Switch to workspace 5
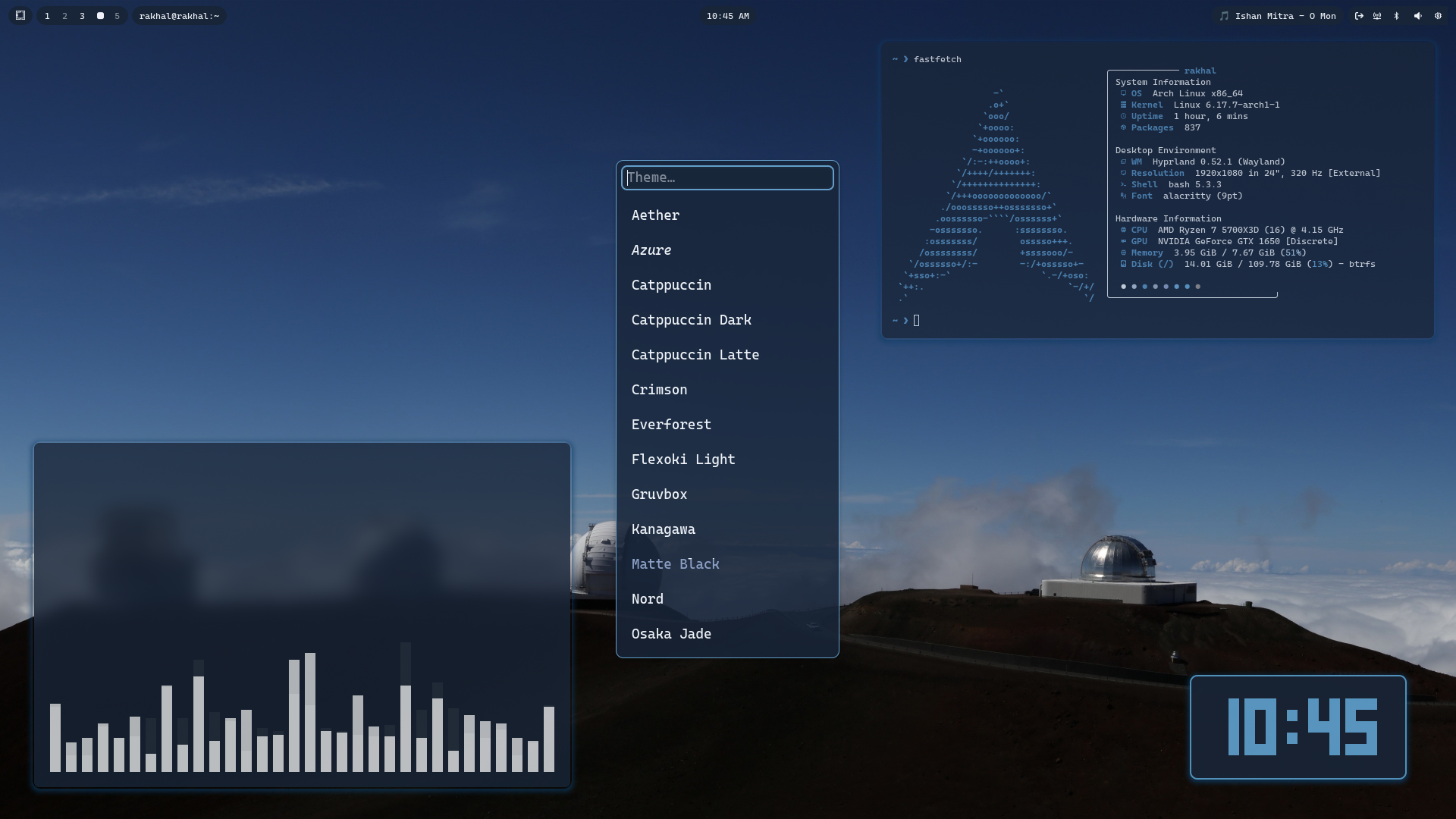Viewport: 1456px width, 819px height. pyautogui.click(x=117, y=16)
